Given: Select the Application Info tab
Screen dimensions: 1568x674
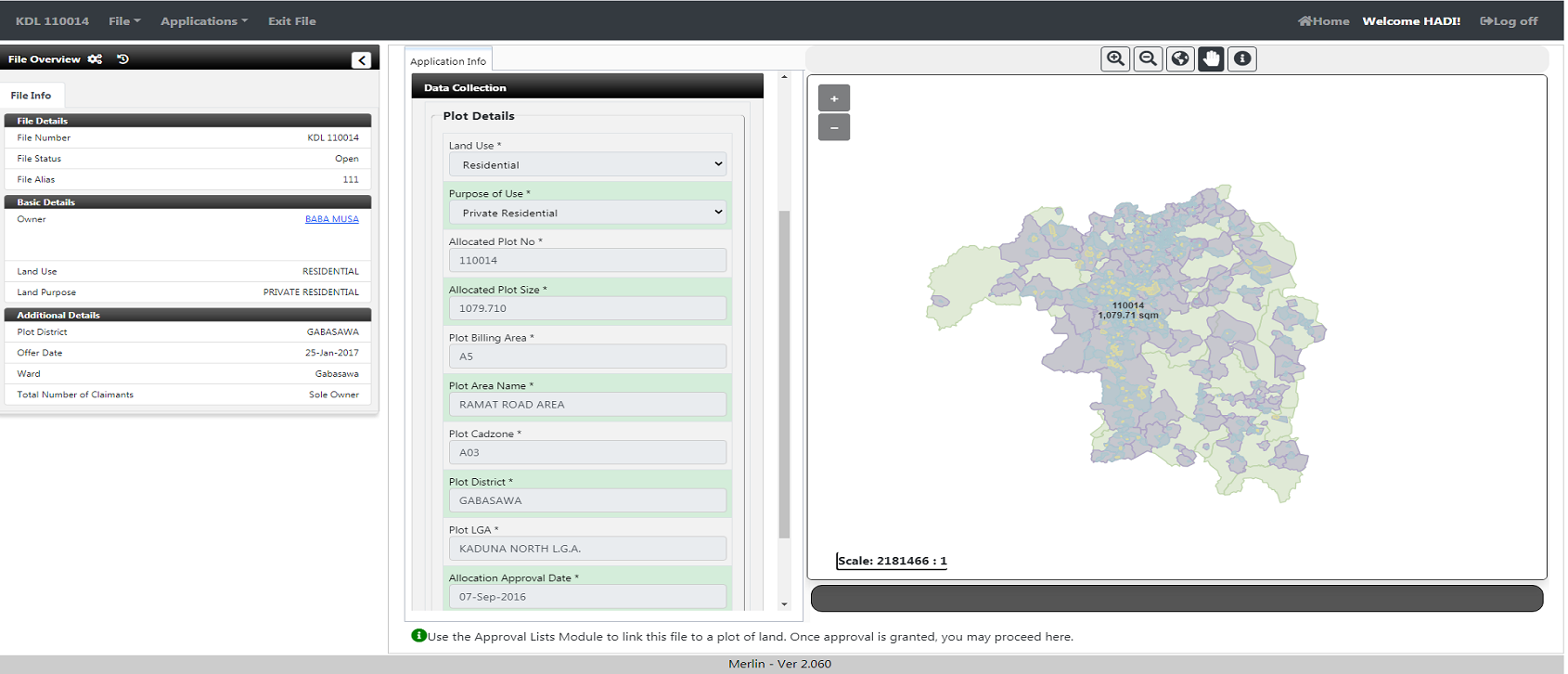Looking at the screenshot, I should point(448,61).
